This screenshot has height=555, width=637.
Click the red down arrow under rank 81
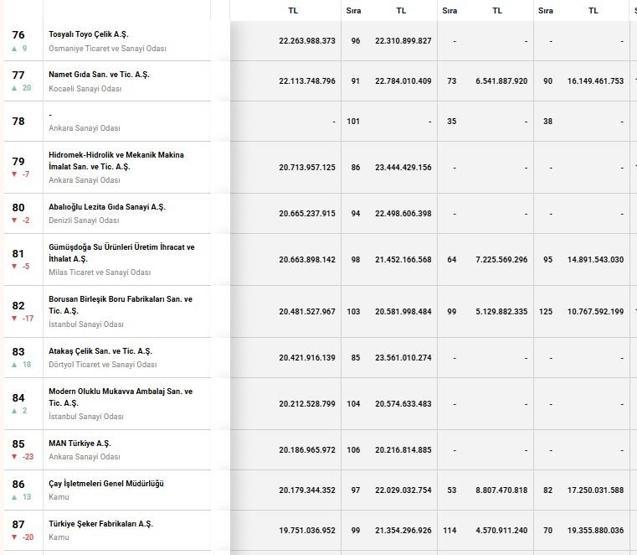(x=14, y=267)
